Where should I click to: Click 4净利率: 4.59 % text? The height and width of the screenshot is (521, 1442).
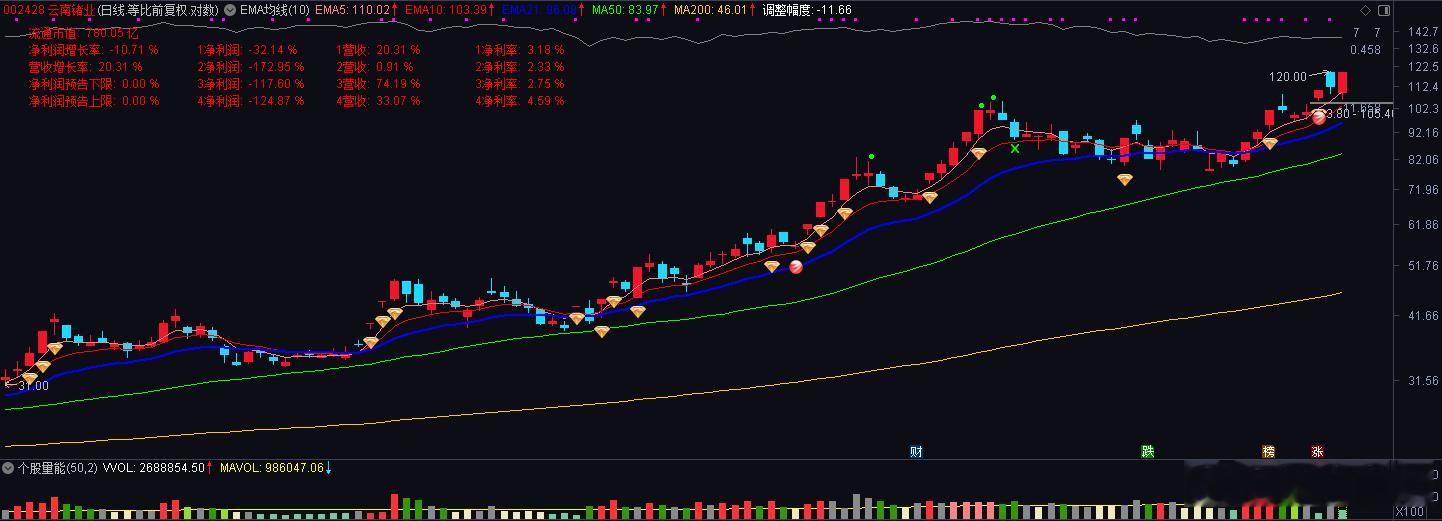click(x=520, y=101)
